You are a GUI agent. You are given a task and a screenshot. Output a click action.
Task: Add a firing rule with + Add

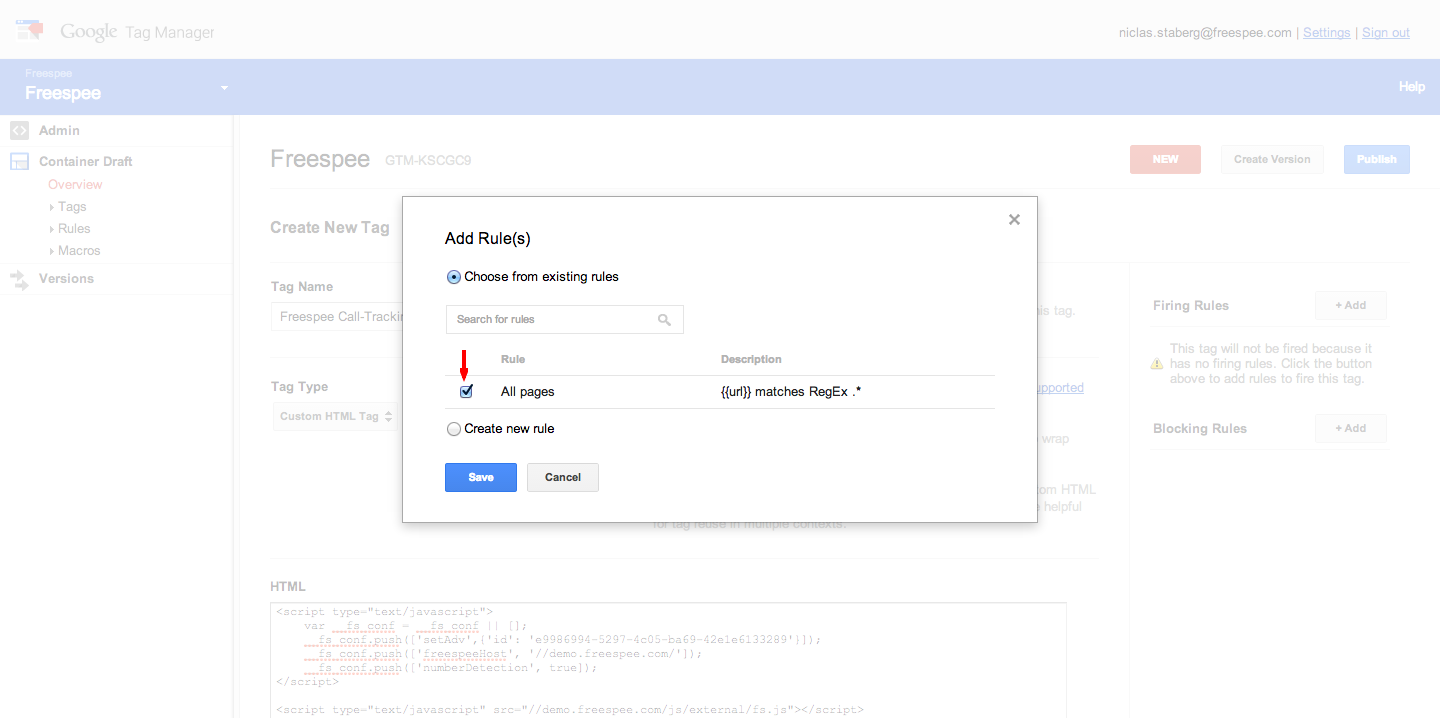1351,306
